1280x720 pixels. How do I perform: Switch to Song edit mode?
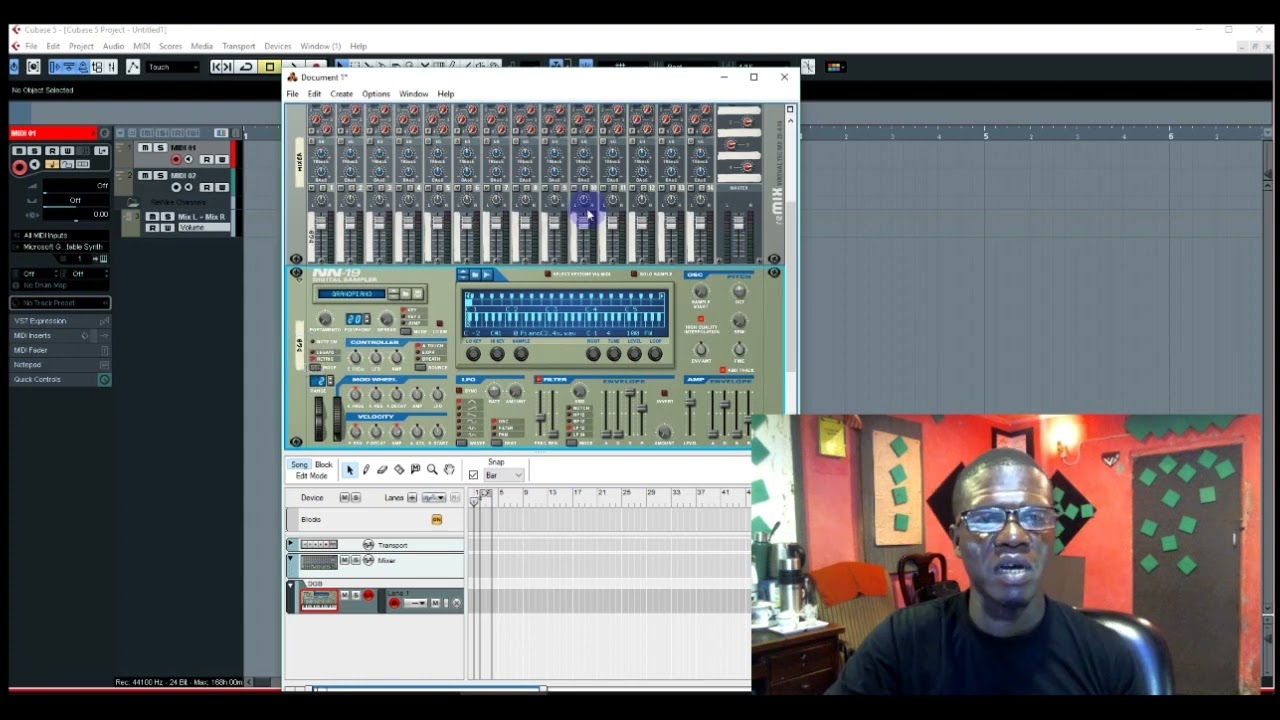pos(299,465)
